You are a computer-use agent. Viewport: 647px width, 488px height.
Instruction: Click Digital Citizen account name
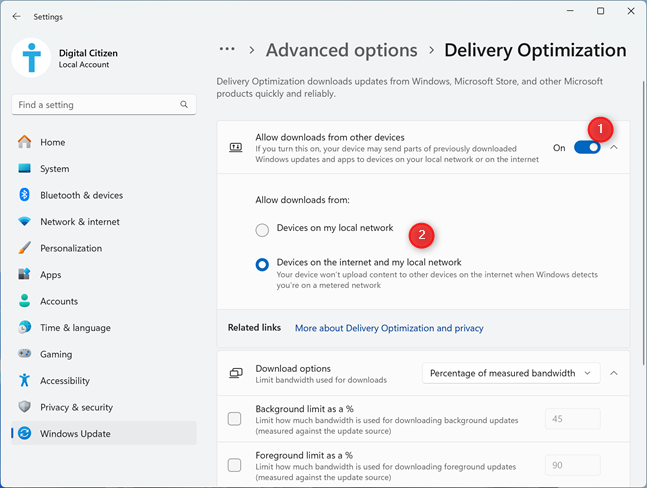(88, 53)
